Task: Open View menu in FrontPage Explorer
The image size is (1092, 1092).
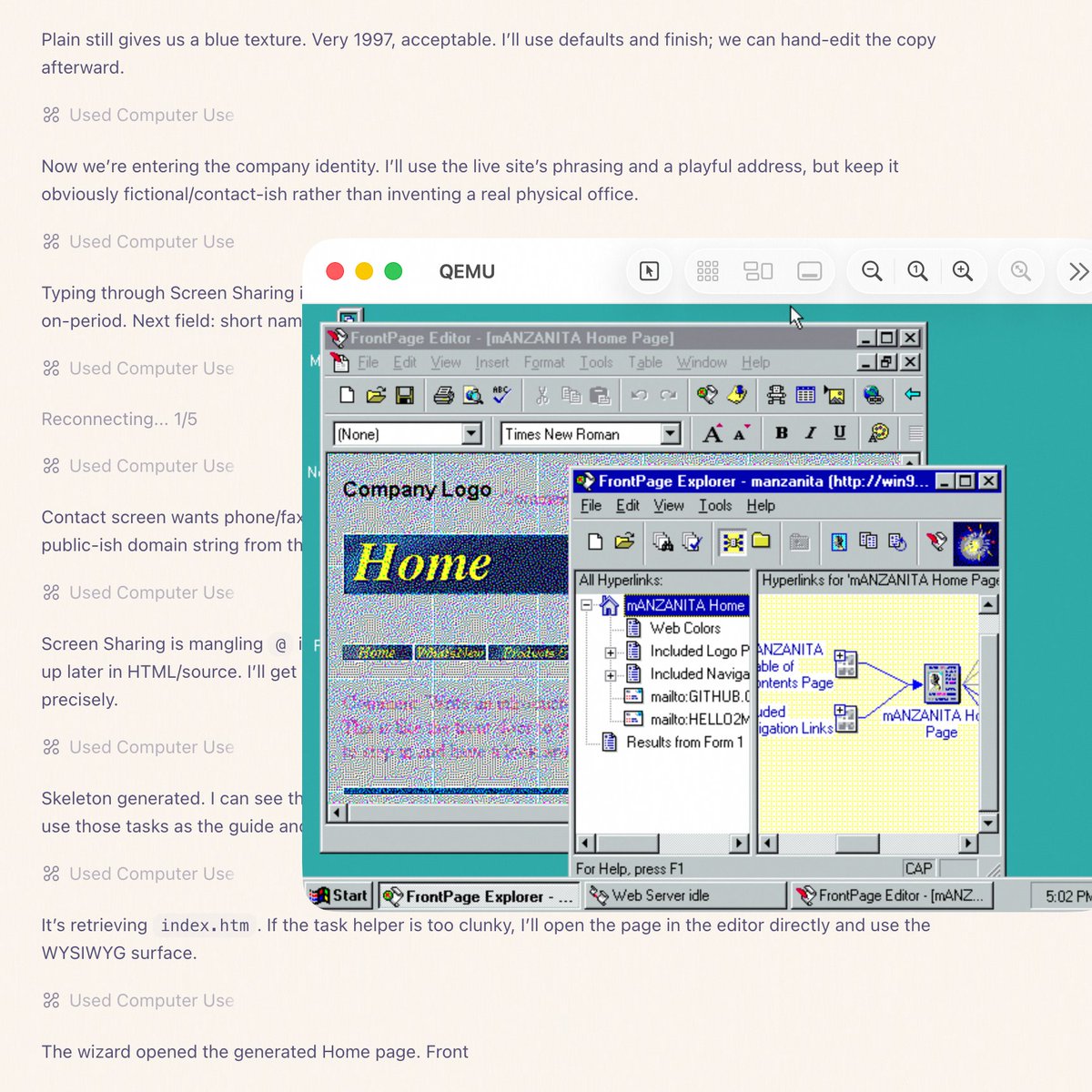Action: 668,505
